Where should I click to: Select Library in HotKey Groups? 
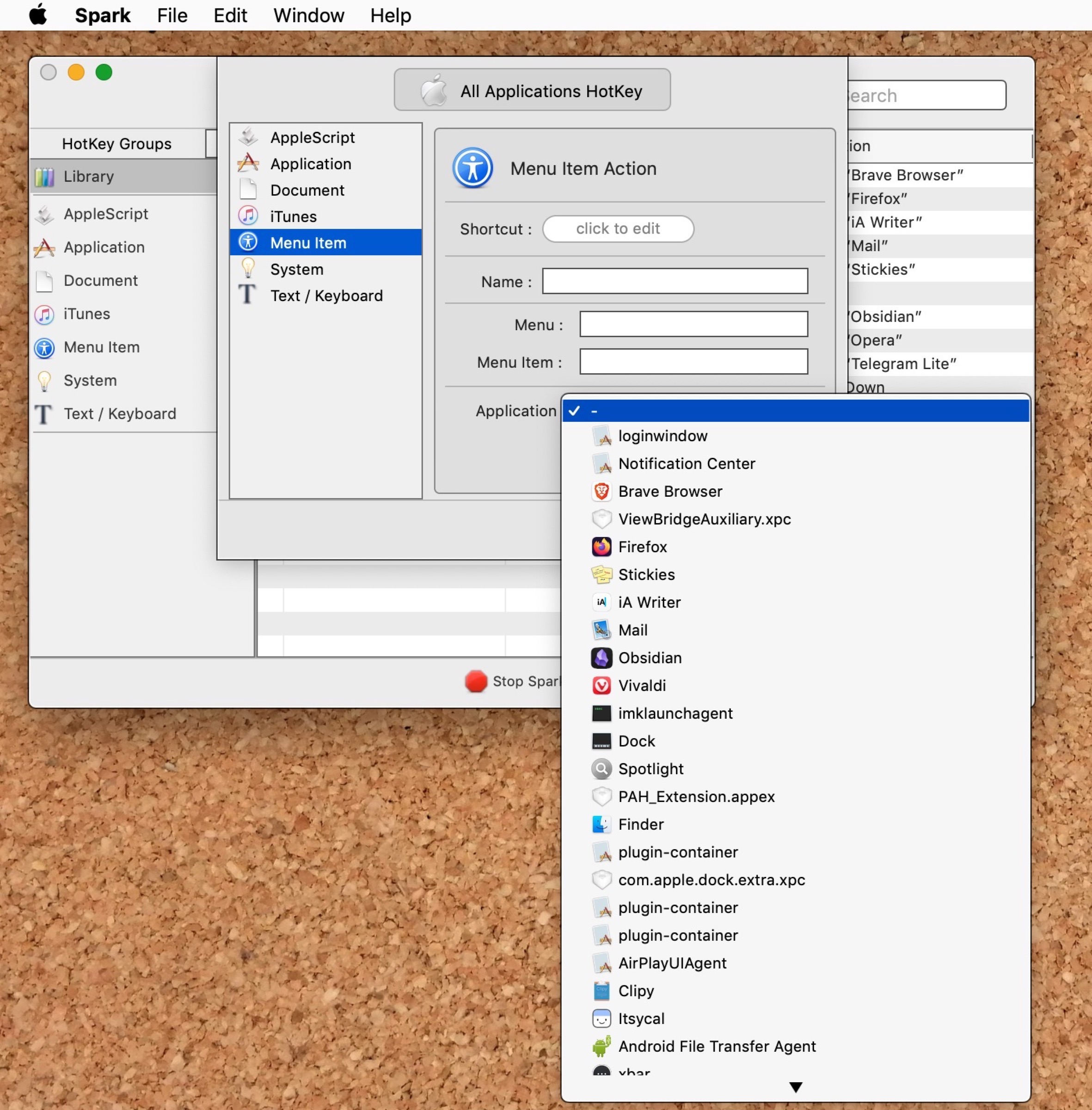point(88,176)
